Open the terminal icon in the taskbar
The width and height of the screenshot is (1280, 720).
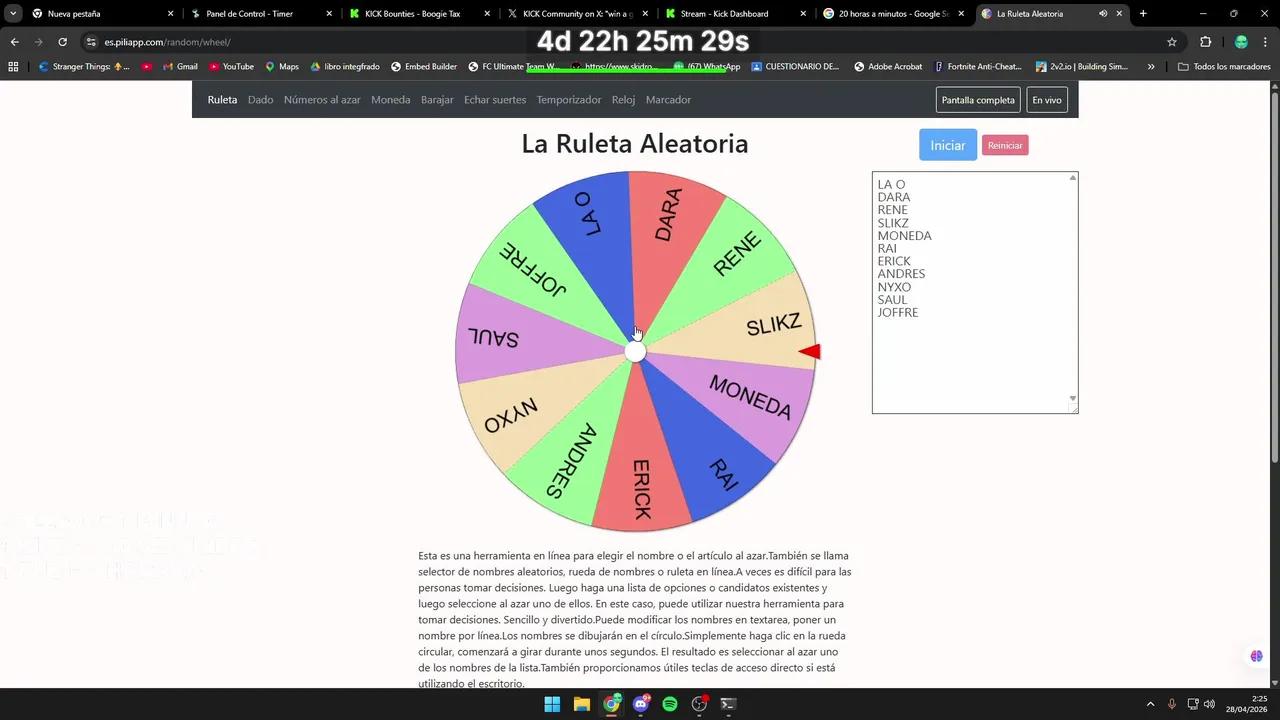pos(729,704)
